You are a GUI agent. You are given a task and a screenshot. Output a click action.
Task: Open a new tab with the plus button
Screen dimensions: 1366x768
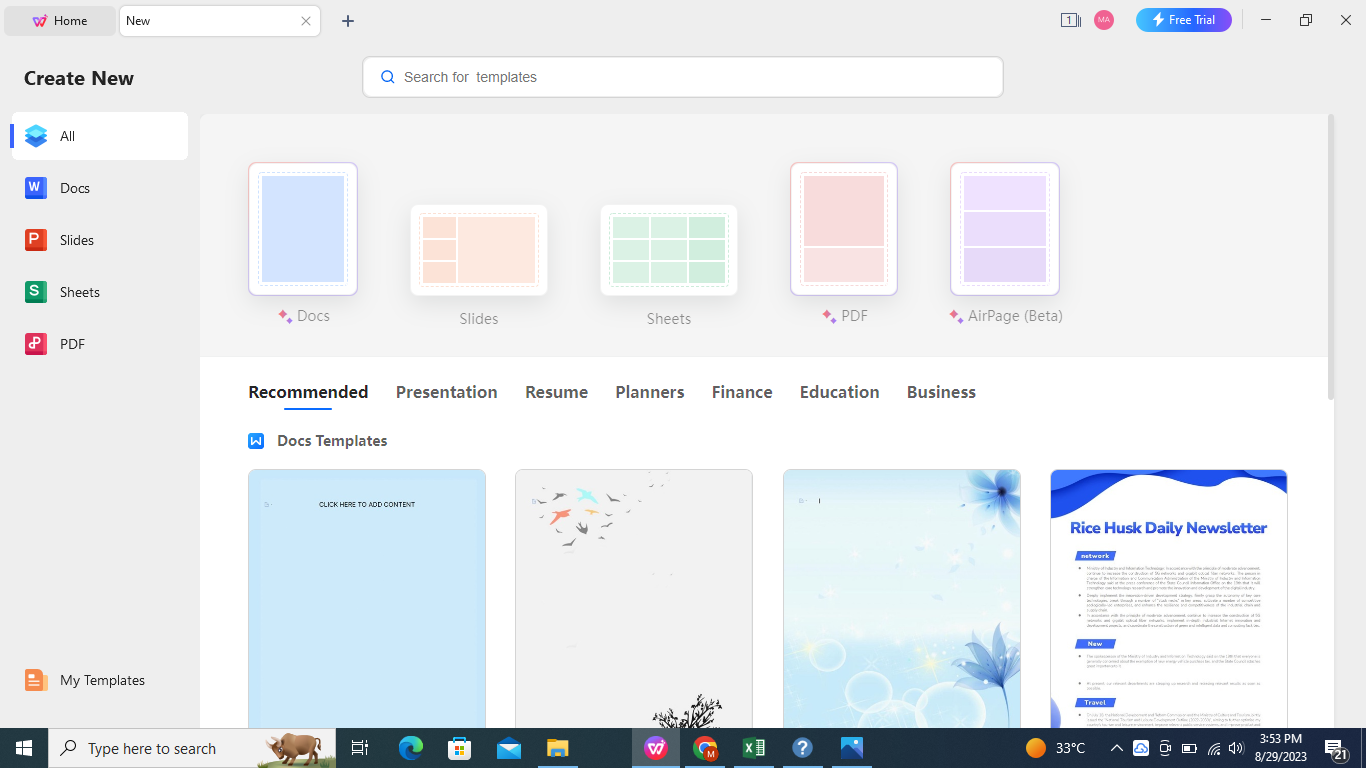[x=348, y=20]
